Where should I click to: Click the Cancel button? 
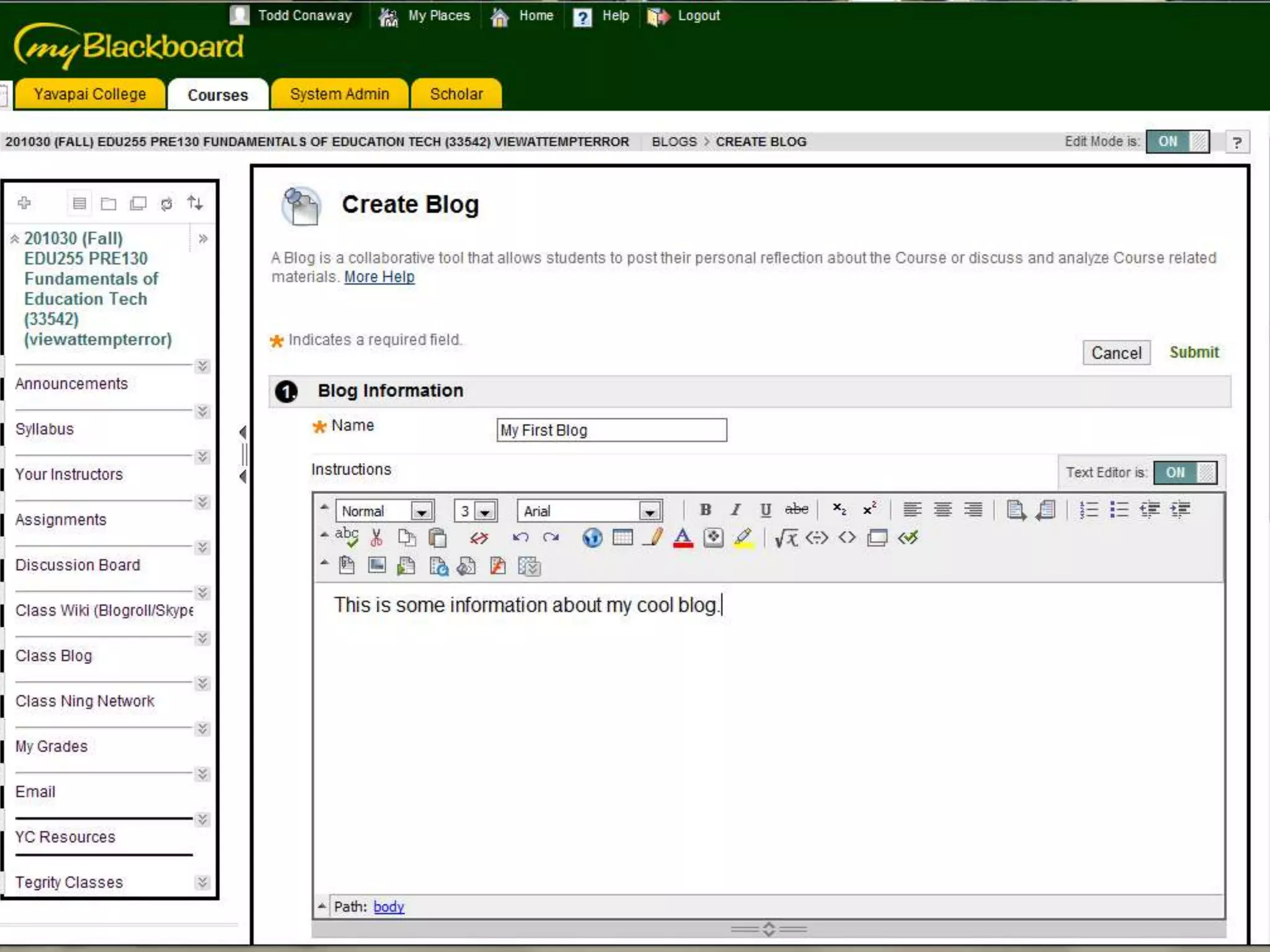tap(1116, 353)
